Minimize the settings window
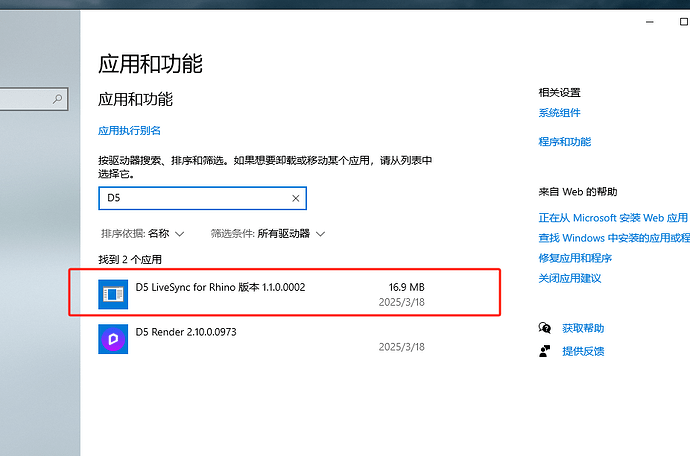 [650, 22]
